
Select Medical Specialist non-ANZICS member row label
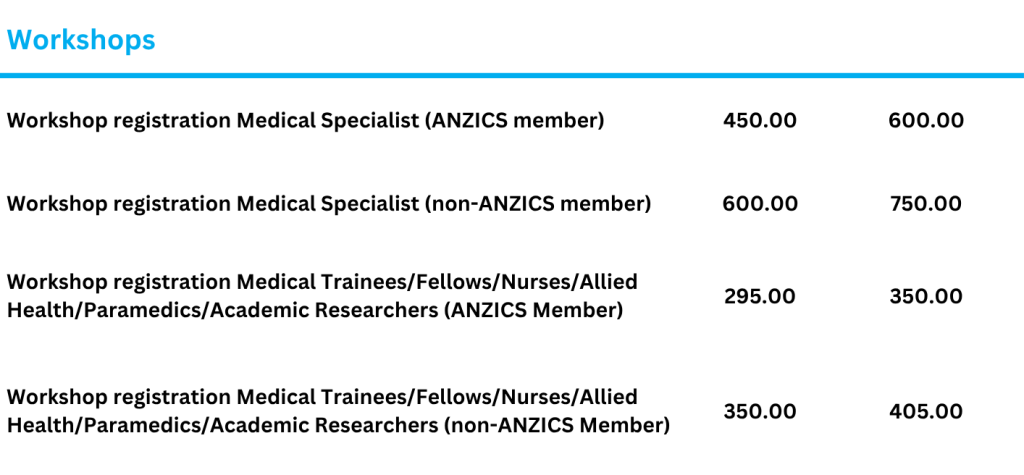click(x=328, y=204)
